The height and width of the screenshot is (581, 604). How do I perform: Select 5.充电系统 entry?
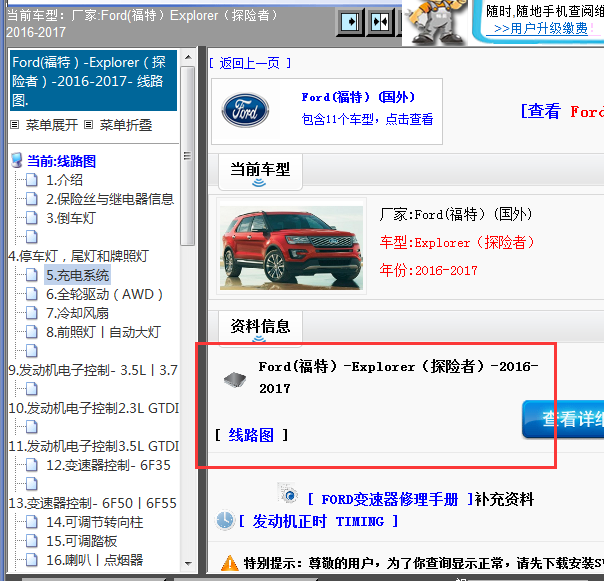[77, 275]
